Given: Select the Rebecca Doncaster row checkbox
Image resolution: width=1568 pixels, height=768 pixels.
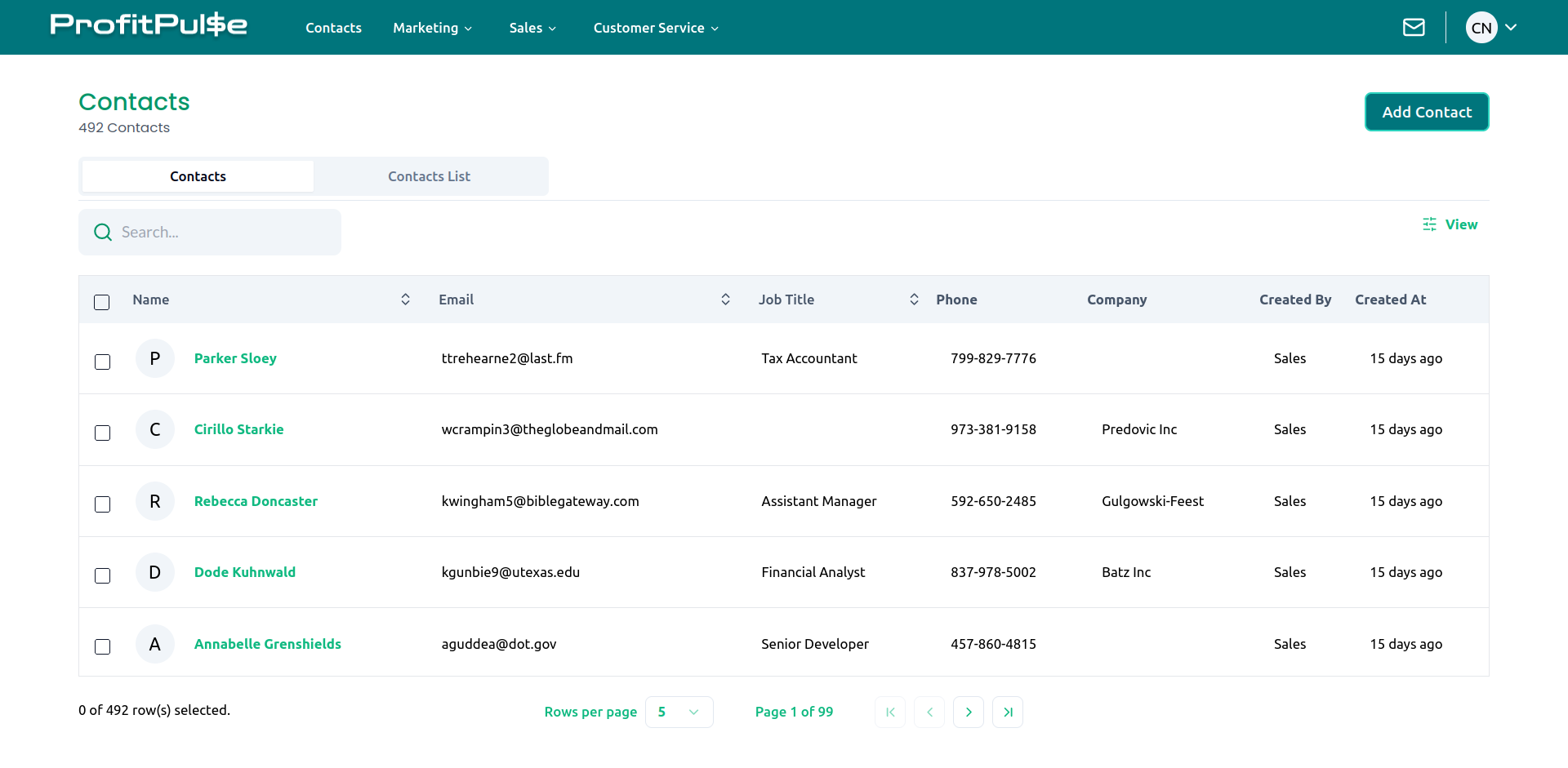Looking at the screenshot, I should (102, 504).
